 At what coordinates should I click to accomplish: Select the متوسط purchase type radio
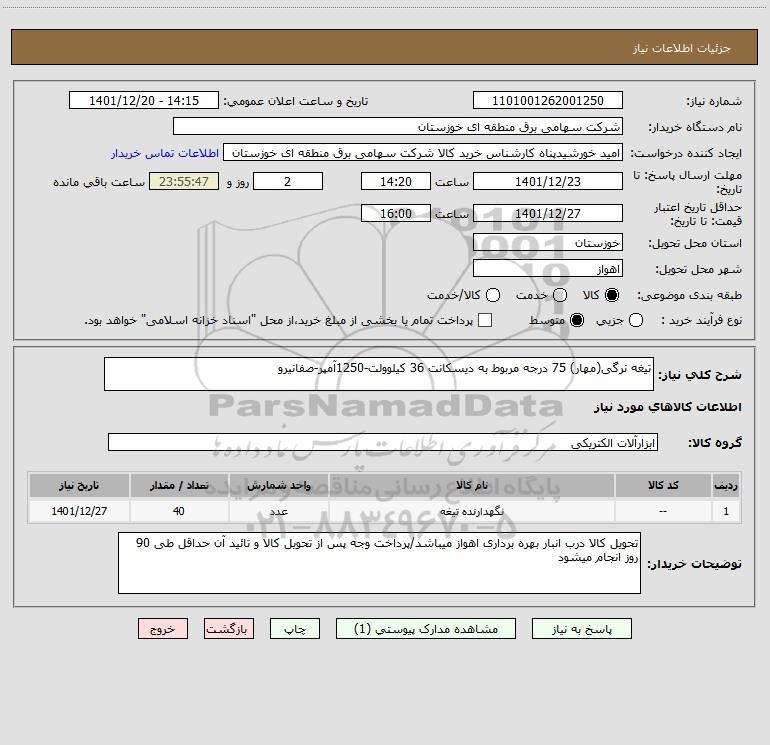[x=577, y=320]
